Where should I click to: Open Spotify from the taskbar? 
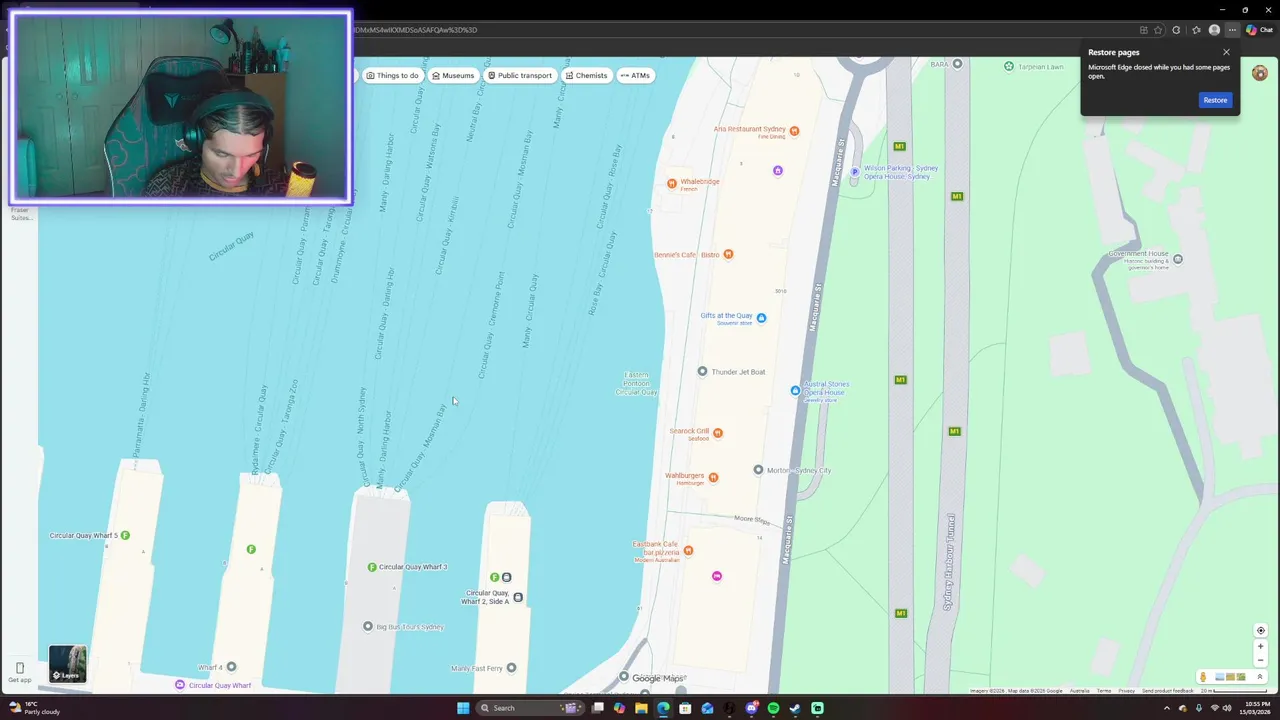click(773, 708)
